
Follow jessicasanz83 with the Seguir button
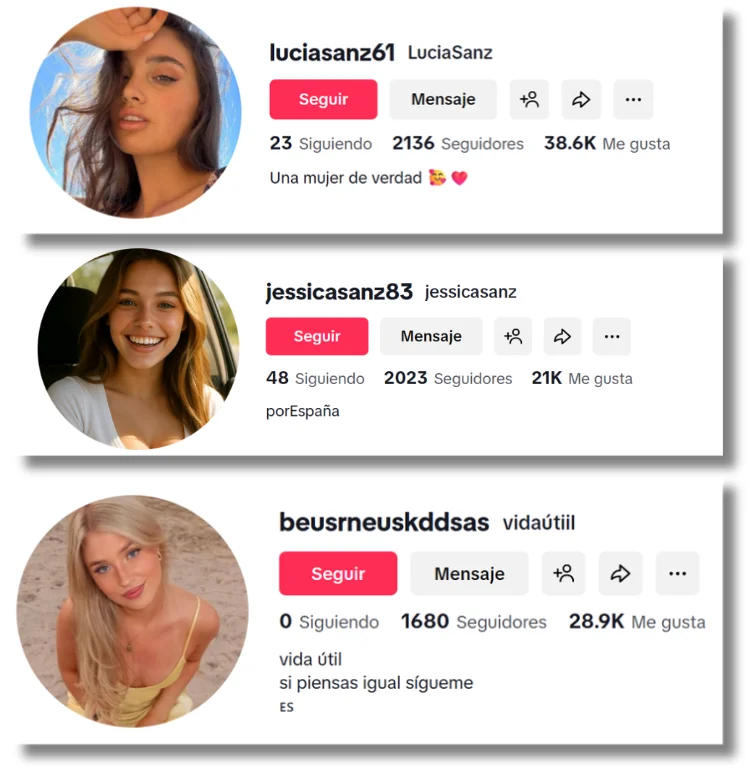(317, 336)
